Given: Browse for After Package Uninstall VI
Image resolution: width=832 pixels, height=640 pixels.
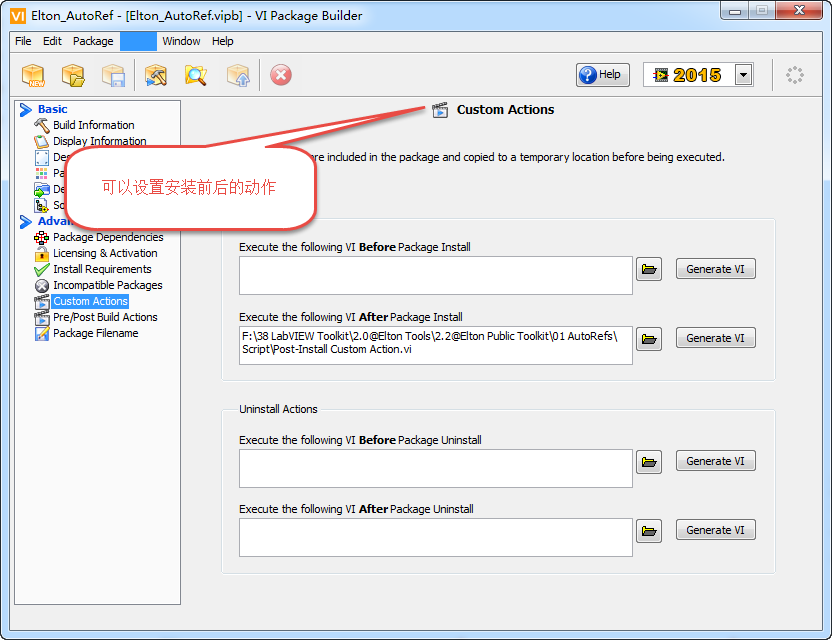Looking at the screenshot, I should pyautogui.click(x=649, y=531).
